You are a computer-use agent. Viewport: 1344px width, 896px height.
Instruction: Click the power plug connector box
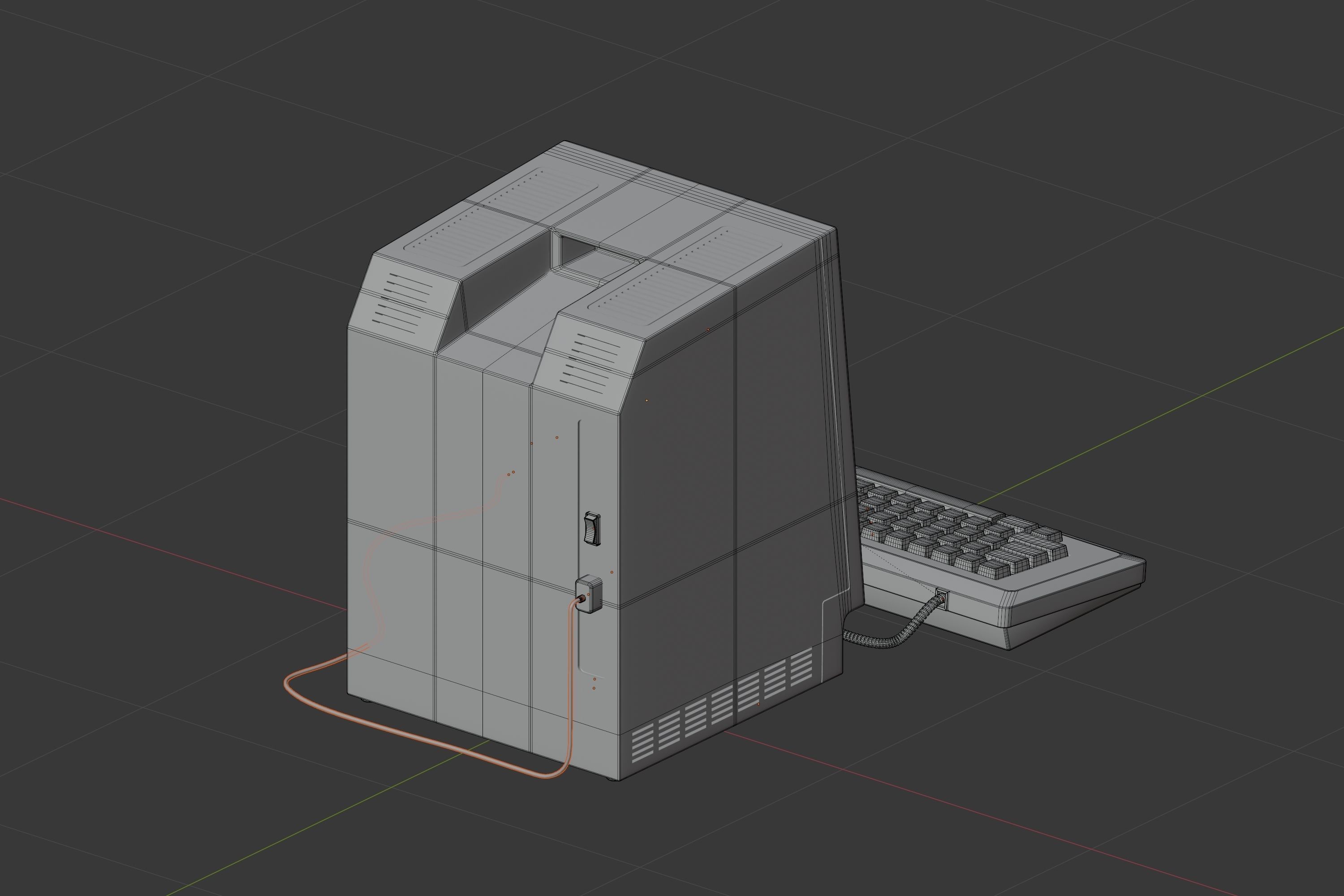tap(588, 595)
